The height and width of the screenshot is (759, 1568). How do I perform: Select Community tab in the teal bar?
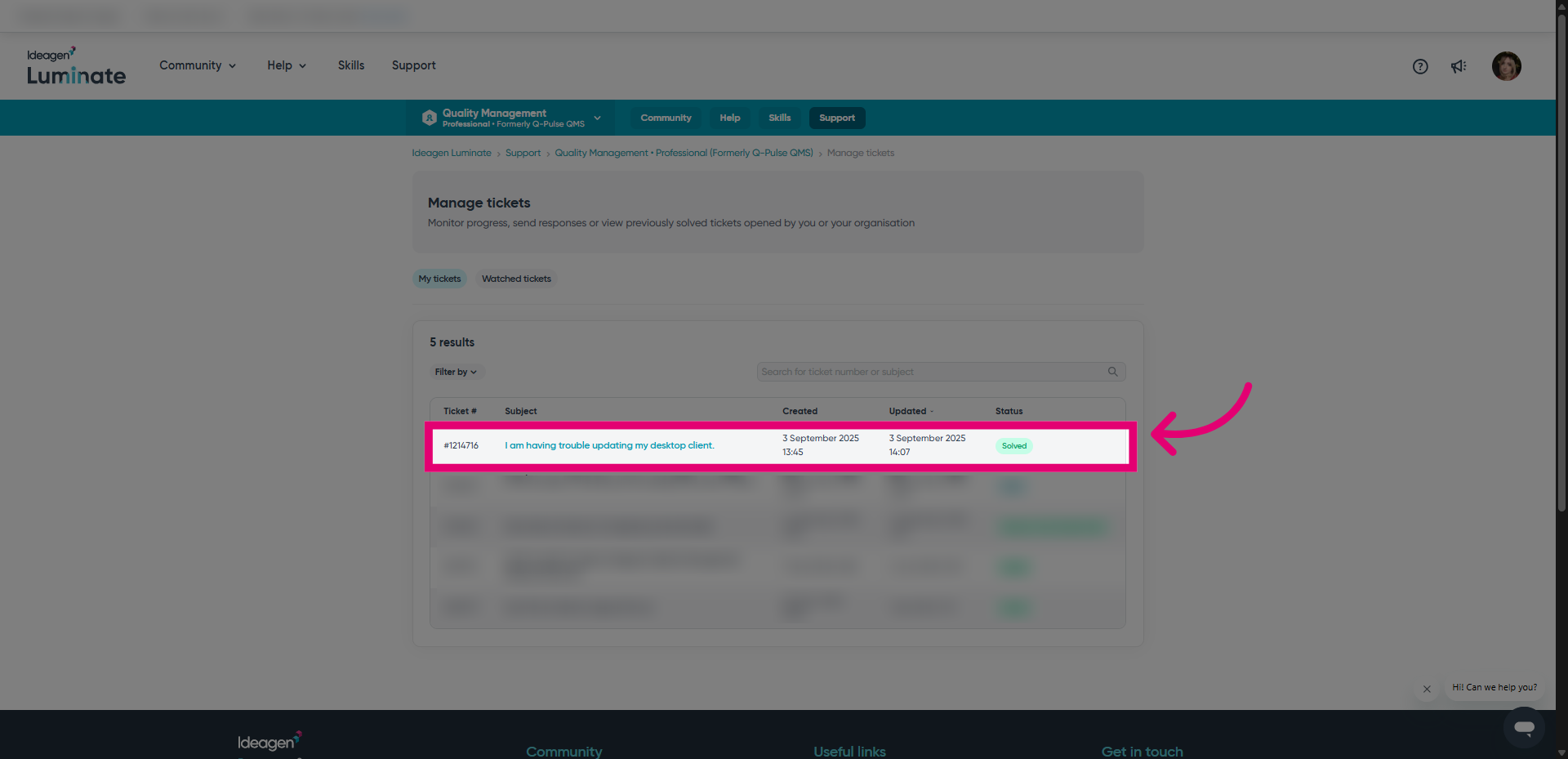pyautogui.click(x=666, y=118)
